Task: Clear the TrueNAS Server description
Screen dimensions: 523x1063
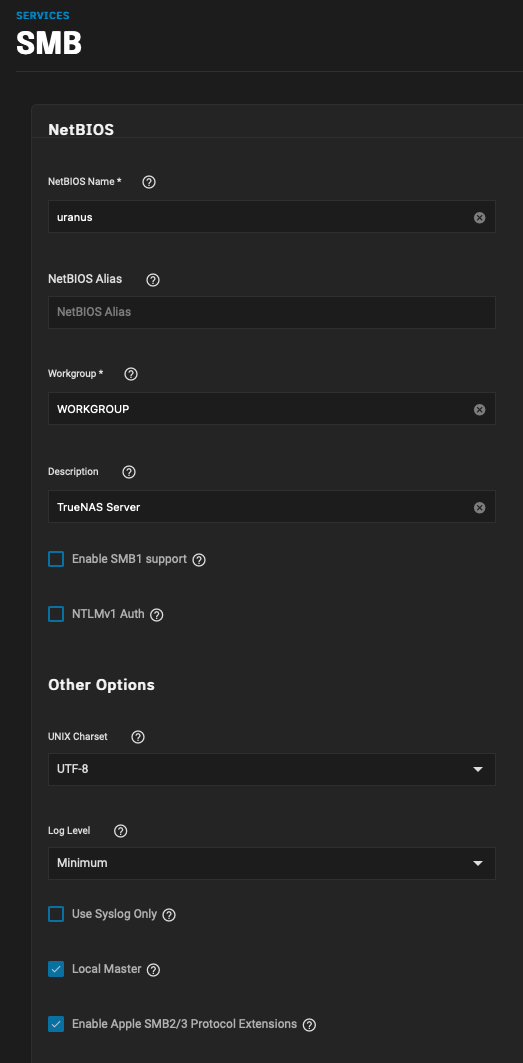Action: click(x=480, y=508)
